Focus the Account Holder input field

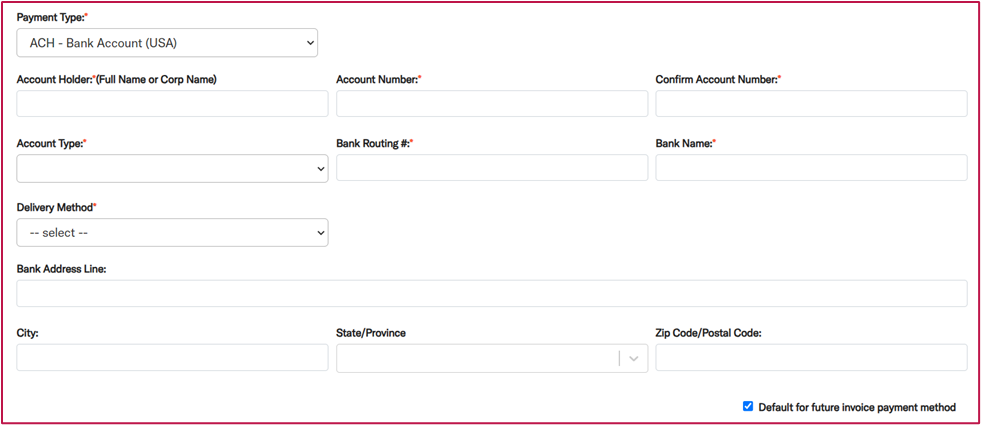coord(172,103)
